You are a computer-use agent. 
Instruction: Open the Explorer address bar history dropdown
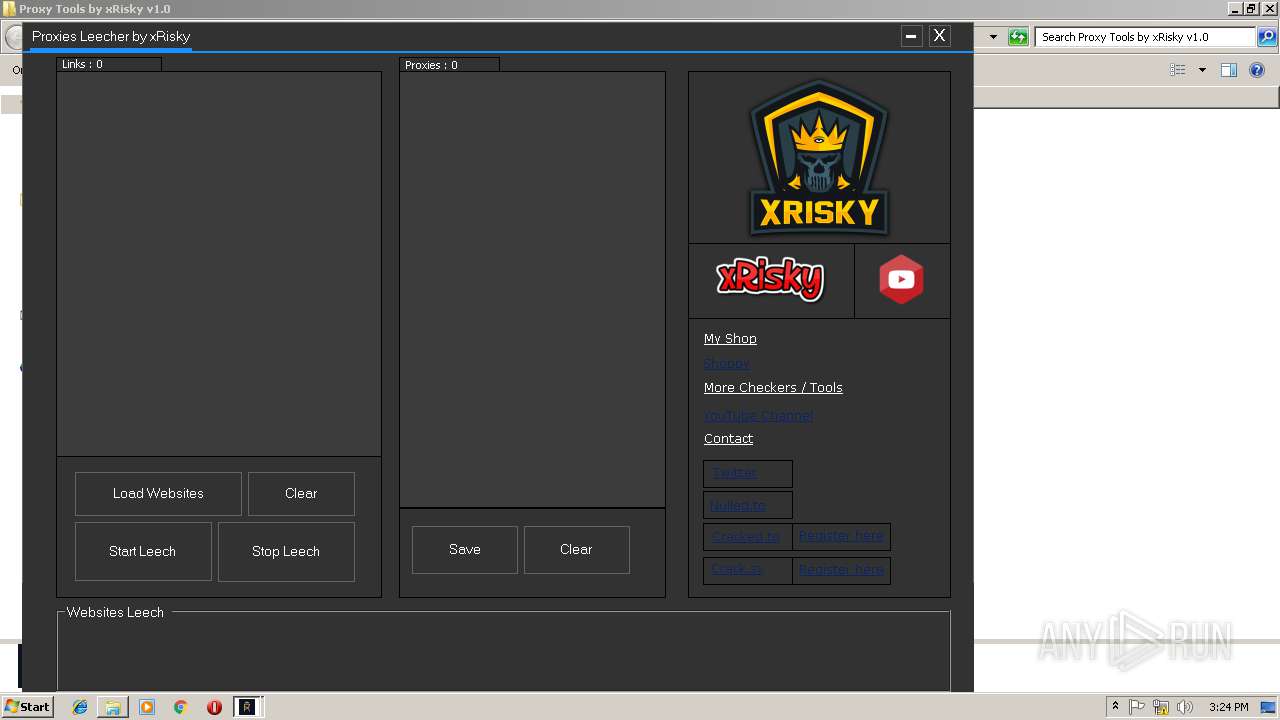(x=993, y=37)
